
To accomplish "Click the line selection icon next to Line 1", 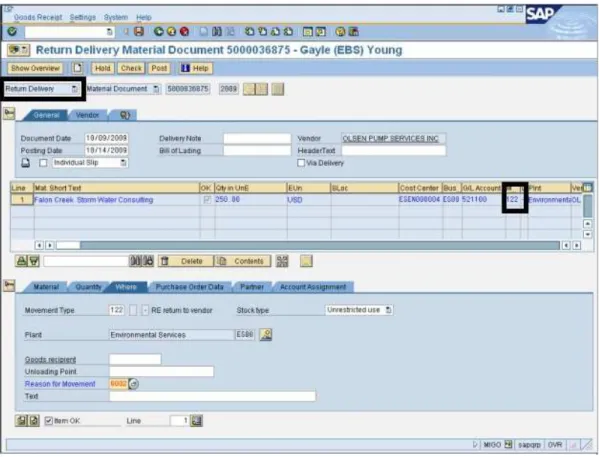I will coord(196,421).
